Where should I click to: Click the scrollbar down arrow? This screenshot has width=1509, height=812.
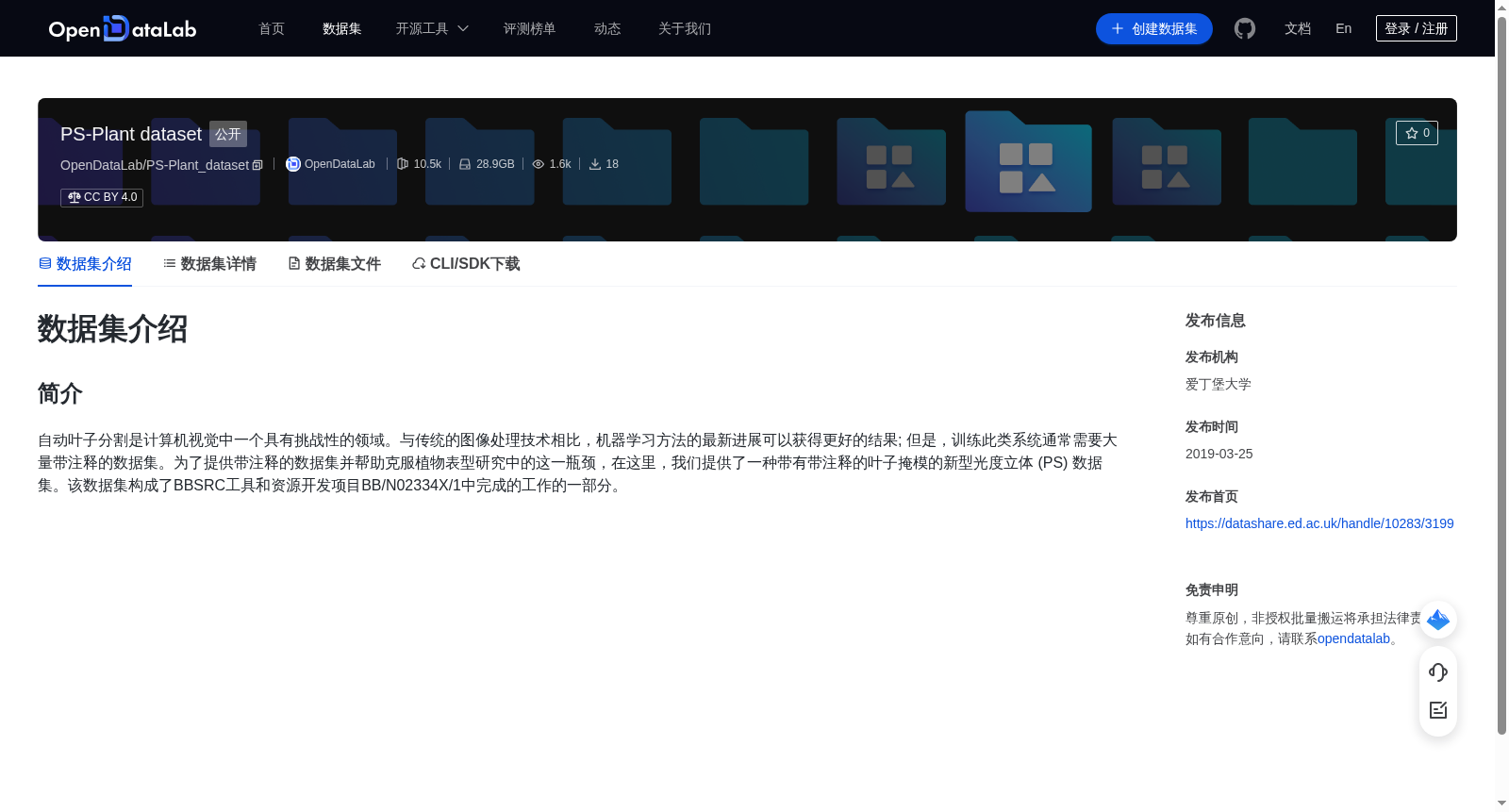[1501, 804]
